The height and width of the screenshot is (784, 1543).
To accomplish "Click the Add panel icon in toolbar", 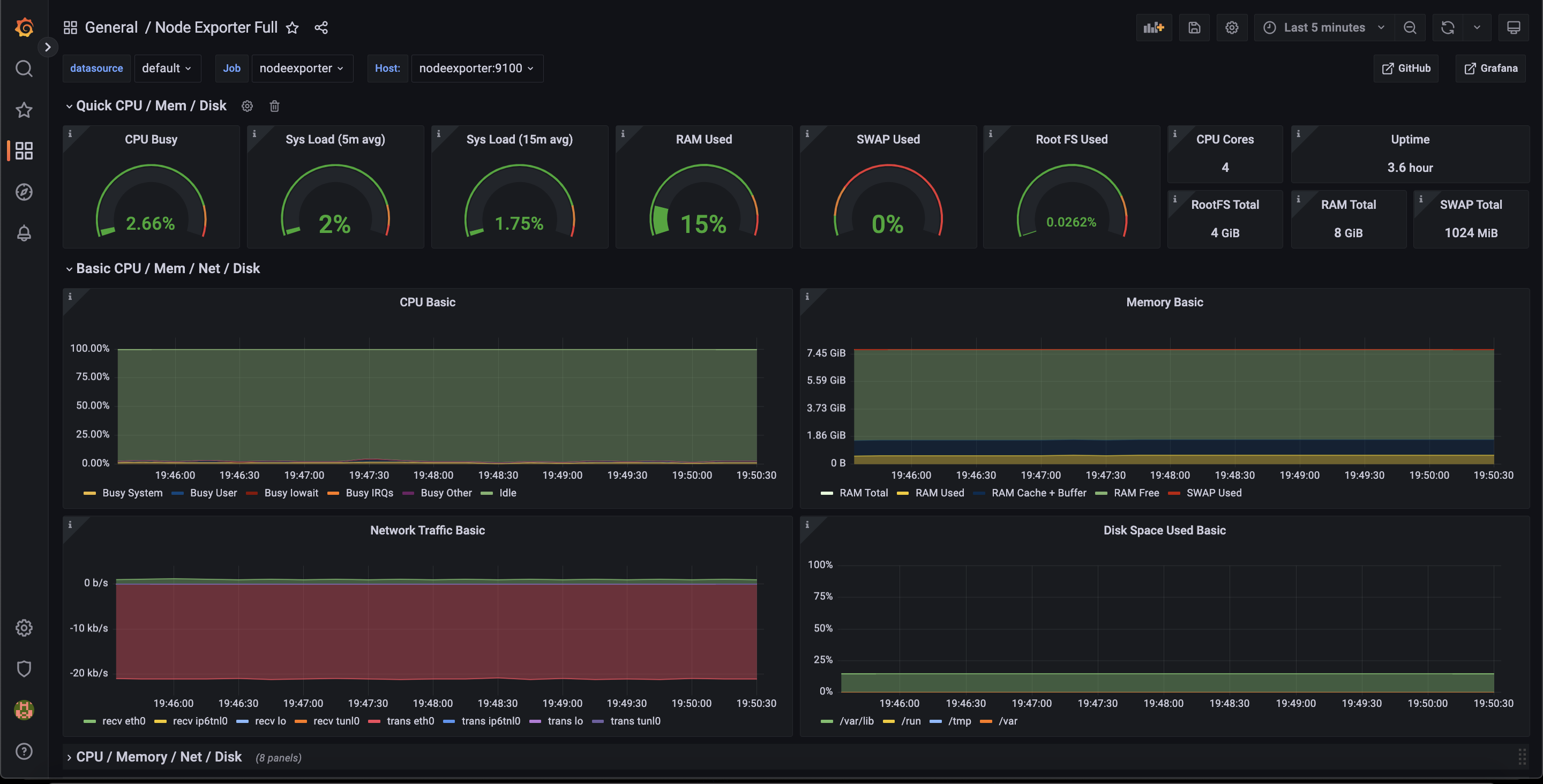I will [1153, 27].
